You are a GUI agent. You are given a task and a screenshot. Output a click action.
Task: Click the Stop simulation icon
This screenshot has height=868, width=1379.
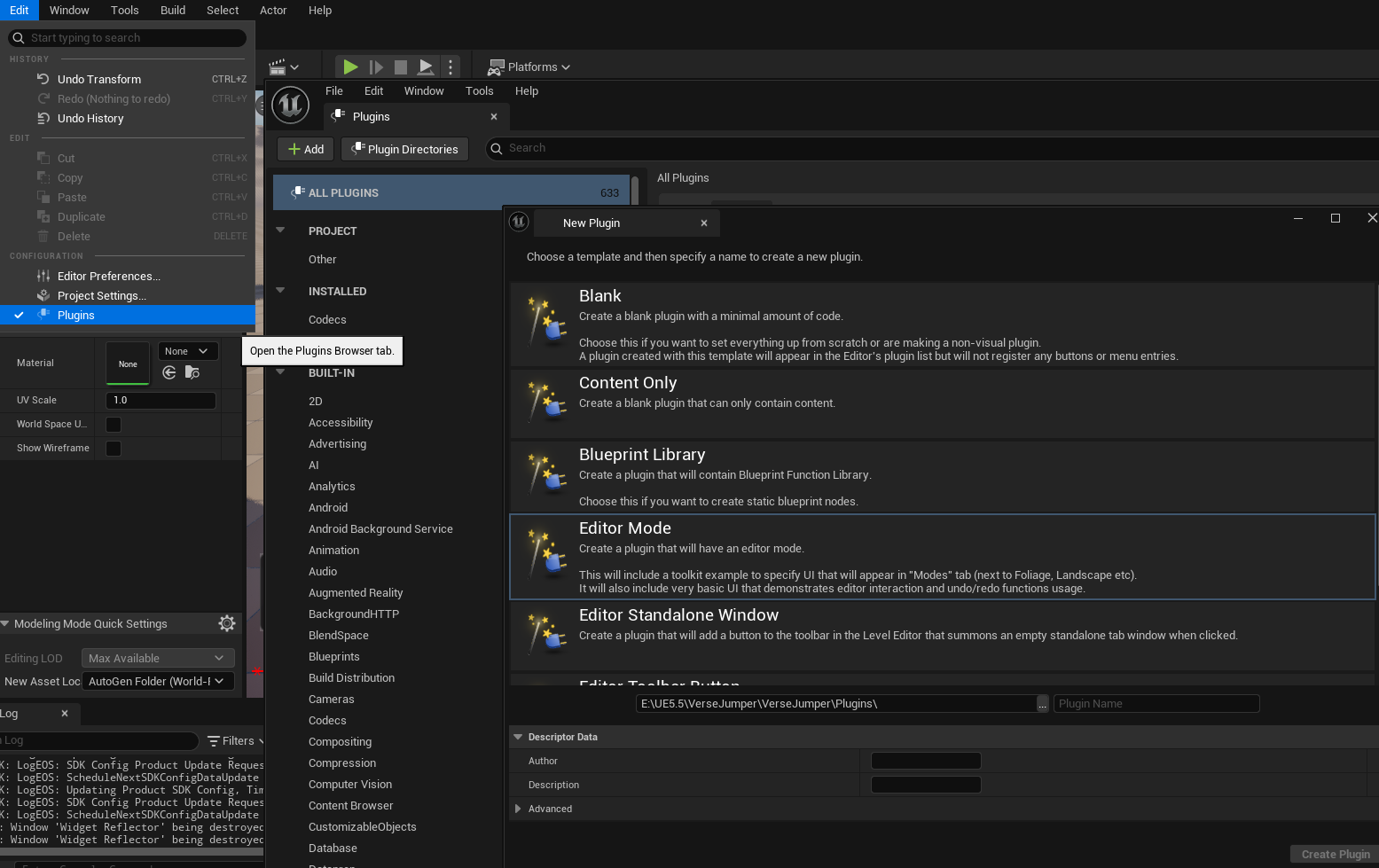coord(401,66)
